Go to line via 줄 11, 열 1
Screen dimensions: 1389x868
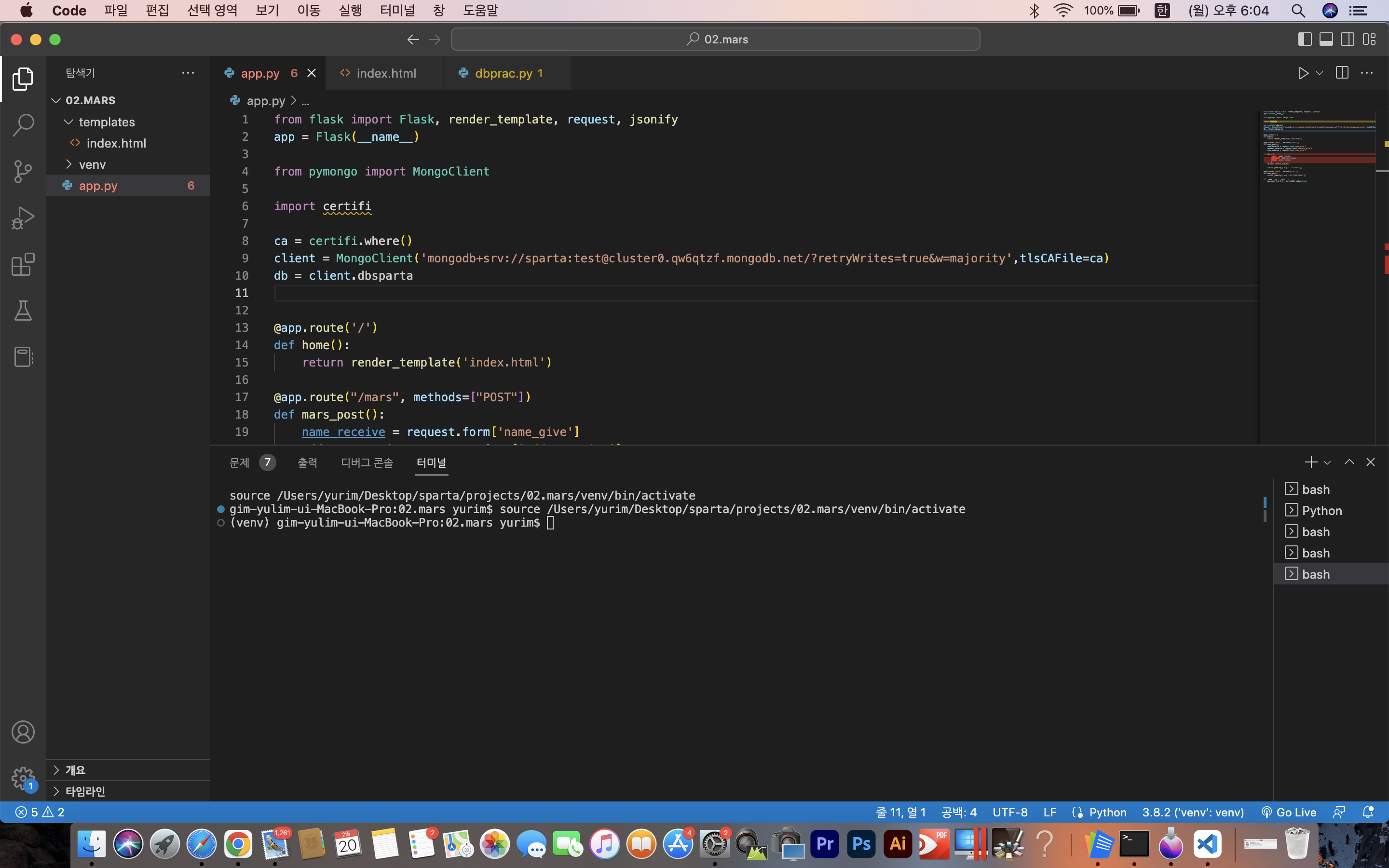(x=900, y=813)
